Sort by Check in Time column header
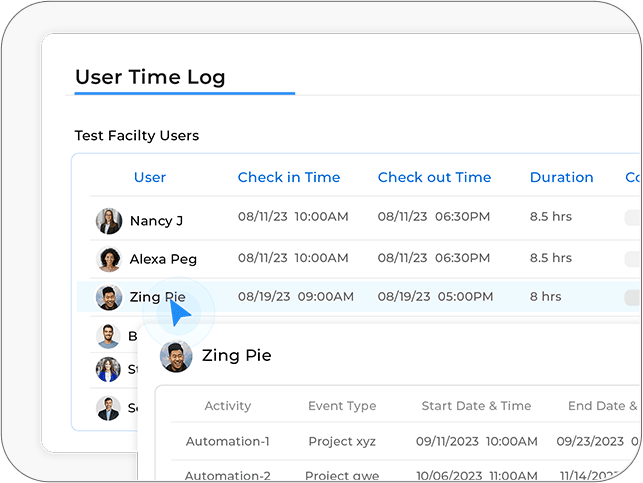The height and width of the screenshot is (483, 643). tap(289, 177)
